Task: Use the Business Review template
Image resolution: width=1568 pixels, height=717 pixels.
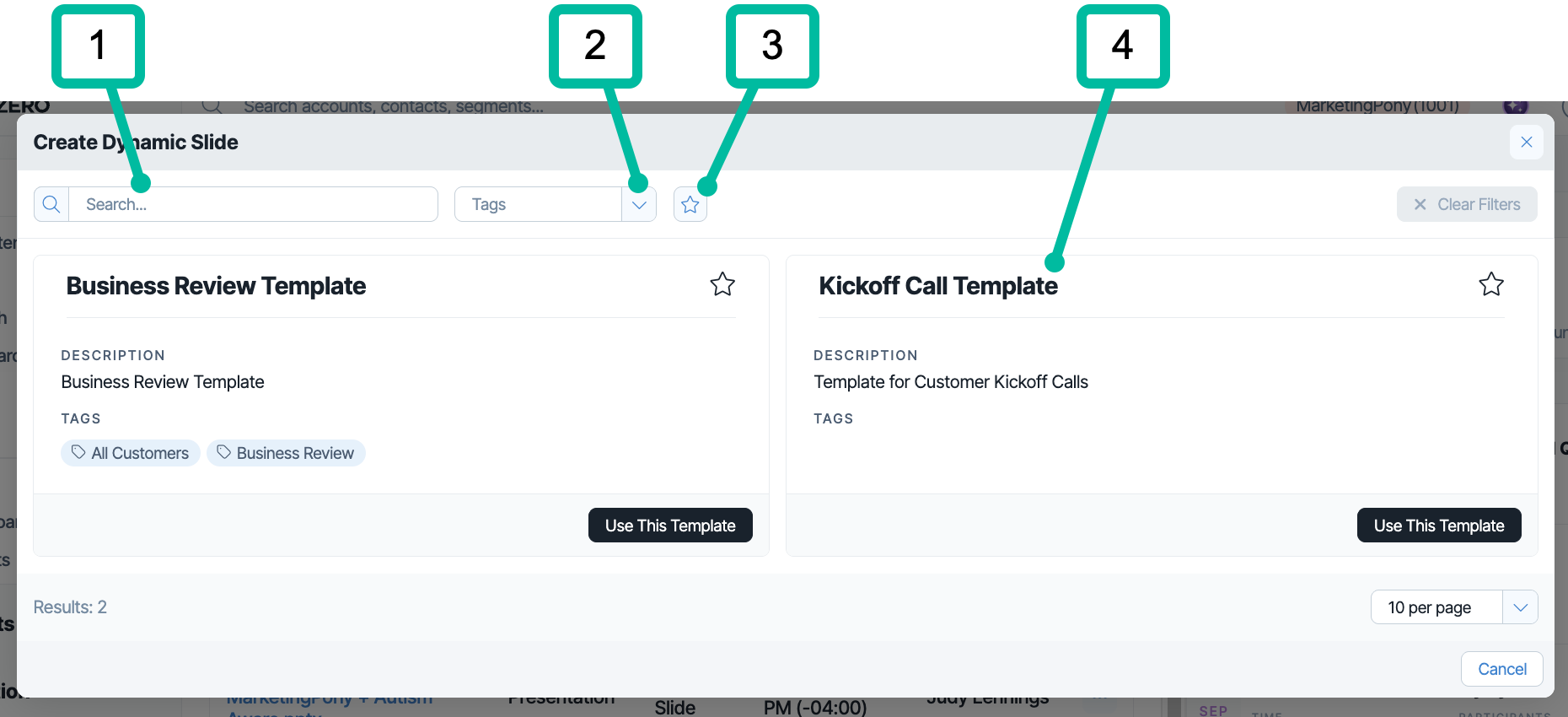Action: pyautogui.click(x=670, y=526)
